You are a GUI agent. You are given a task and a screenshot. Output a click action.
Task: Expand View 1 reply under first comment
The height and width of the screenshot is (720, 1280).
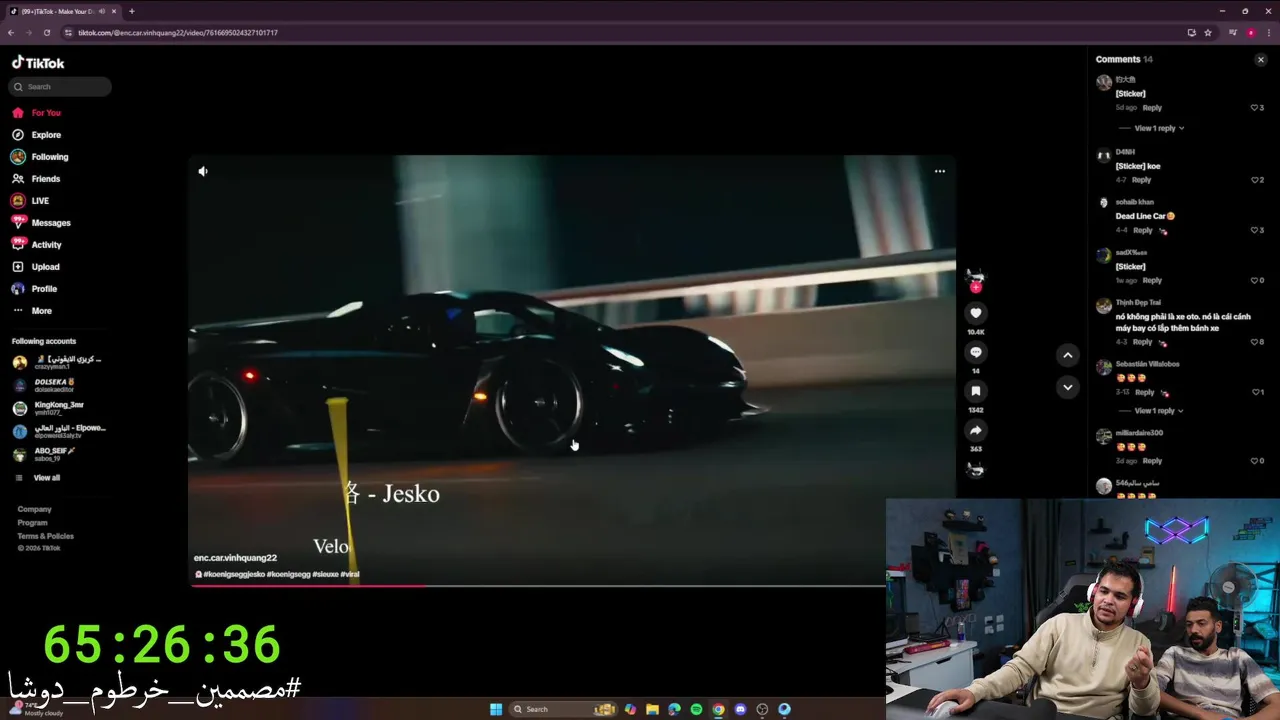pyautogui.click(x=1160, y=128)
